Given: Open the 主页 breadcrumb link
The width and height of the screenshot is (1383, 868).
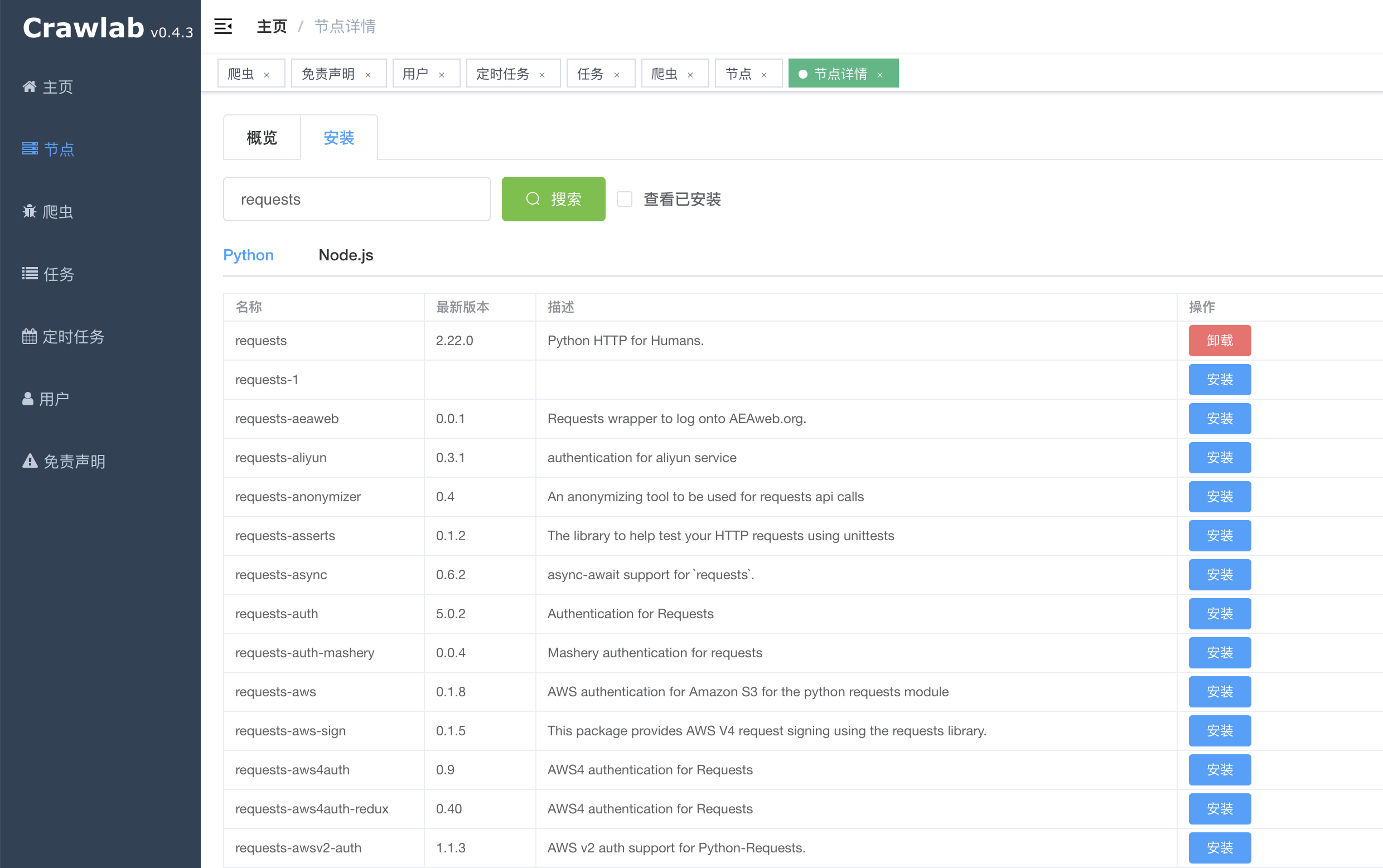Looking at the screenshot, I should 272,26.
